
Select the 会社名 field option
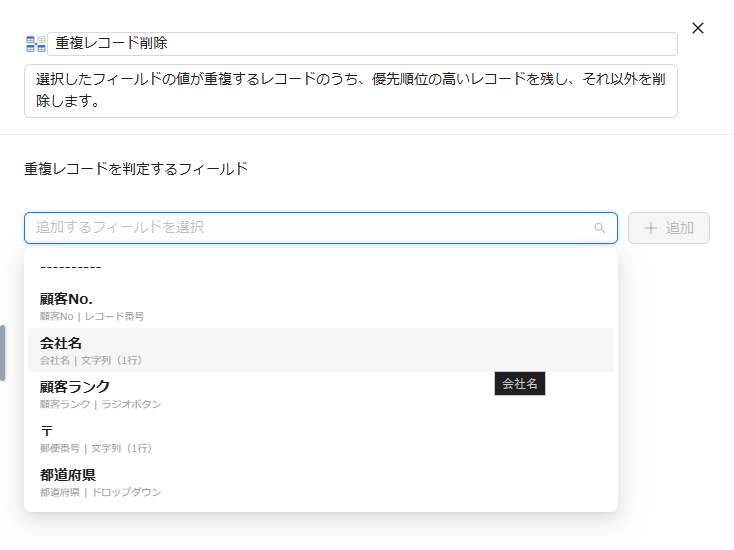click(321, 350)
